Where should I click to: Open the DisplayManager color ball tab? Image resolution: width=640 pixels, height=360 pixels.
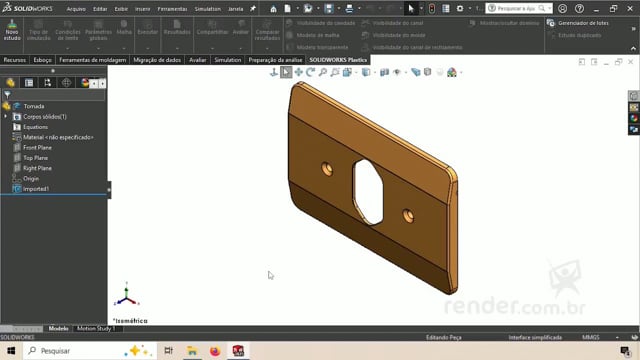tap(84, 83)
